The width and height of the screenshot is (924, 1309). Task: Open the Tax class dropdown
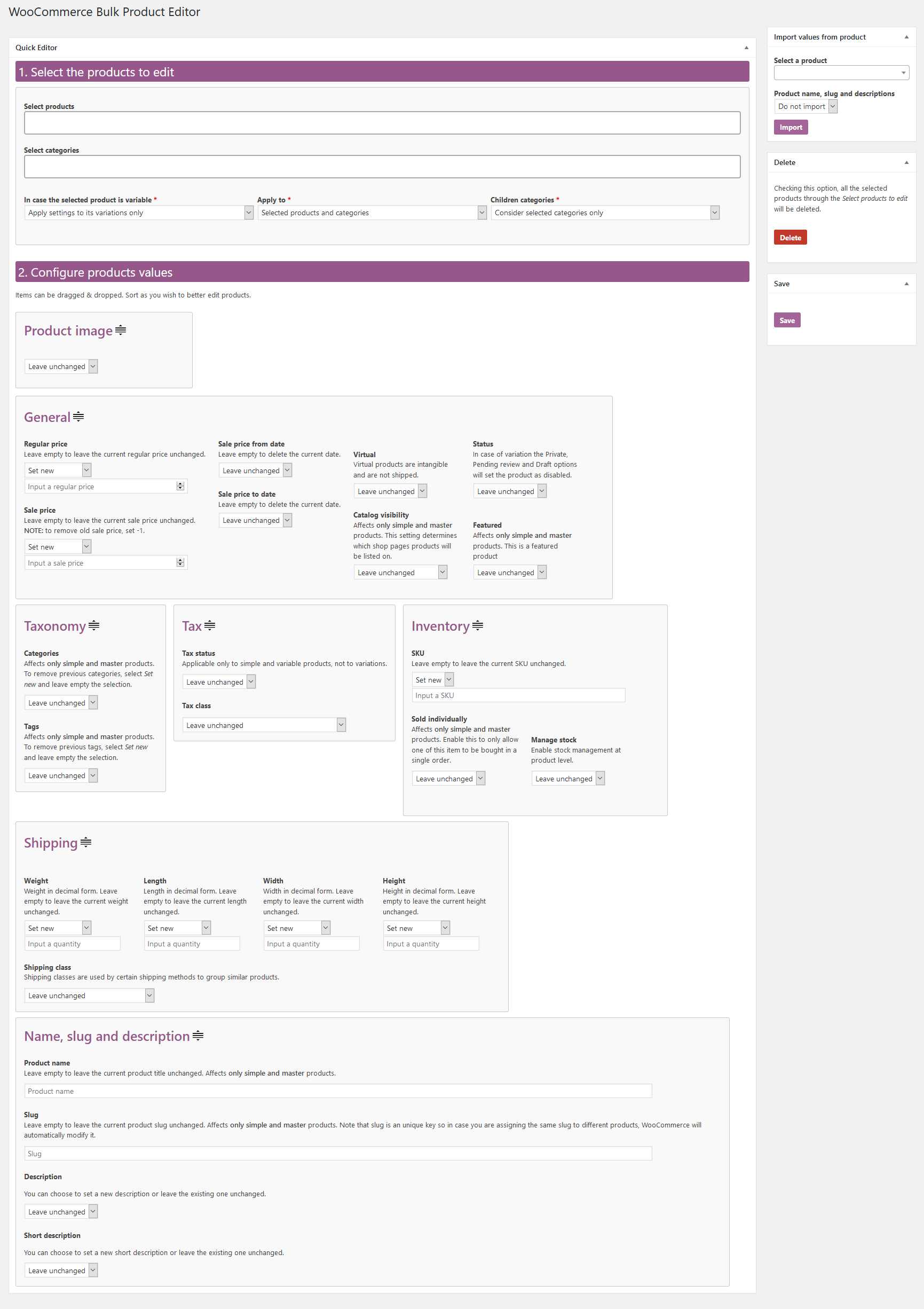[x=264, y=725]
